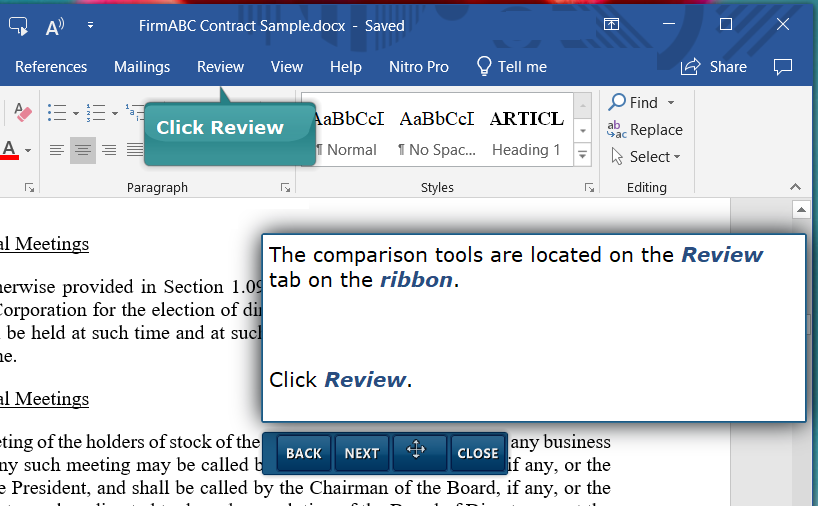Image resolution: width=818 pixels, height=506 pixels.
Task: Toggle center alignment button
Action: coord(83,150)
